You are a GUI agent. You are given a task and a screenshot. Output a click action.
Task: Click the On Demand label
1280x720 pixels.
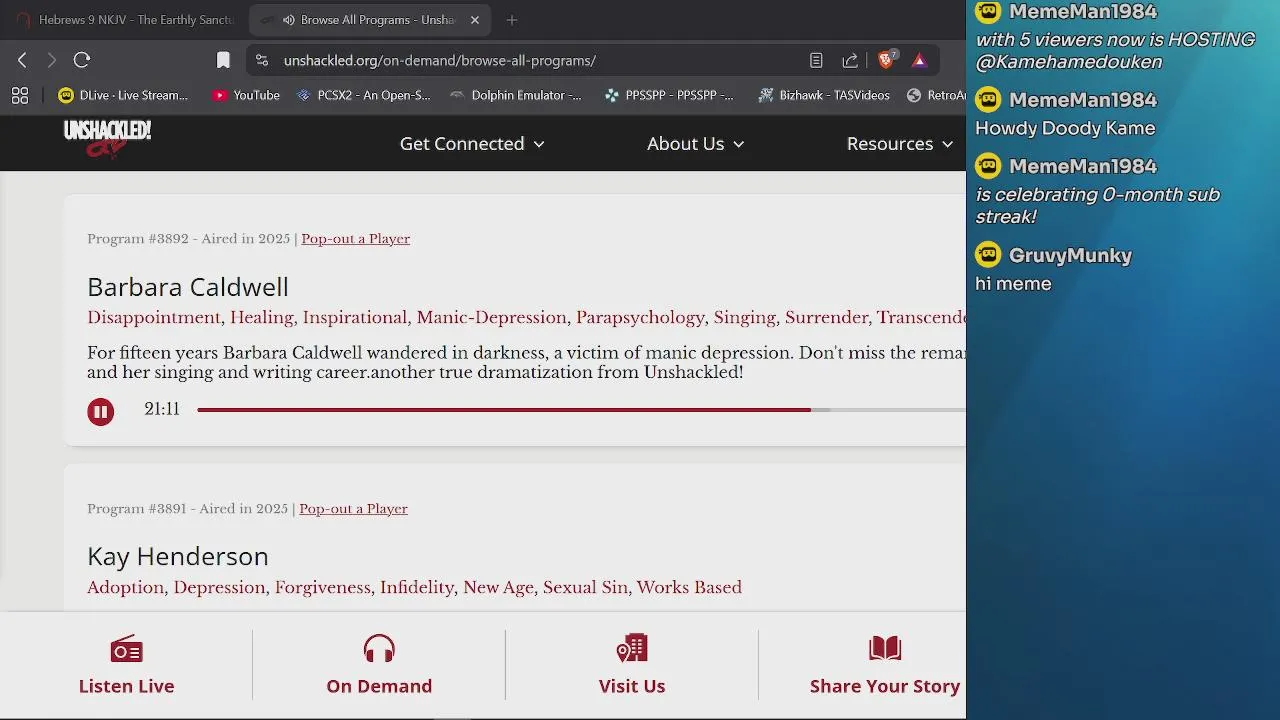point(379,686)
